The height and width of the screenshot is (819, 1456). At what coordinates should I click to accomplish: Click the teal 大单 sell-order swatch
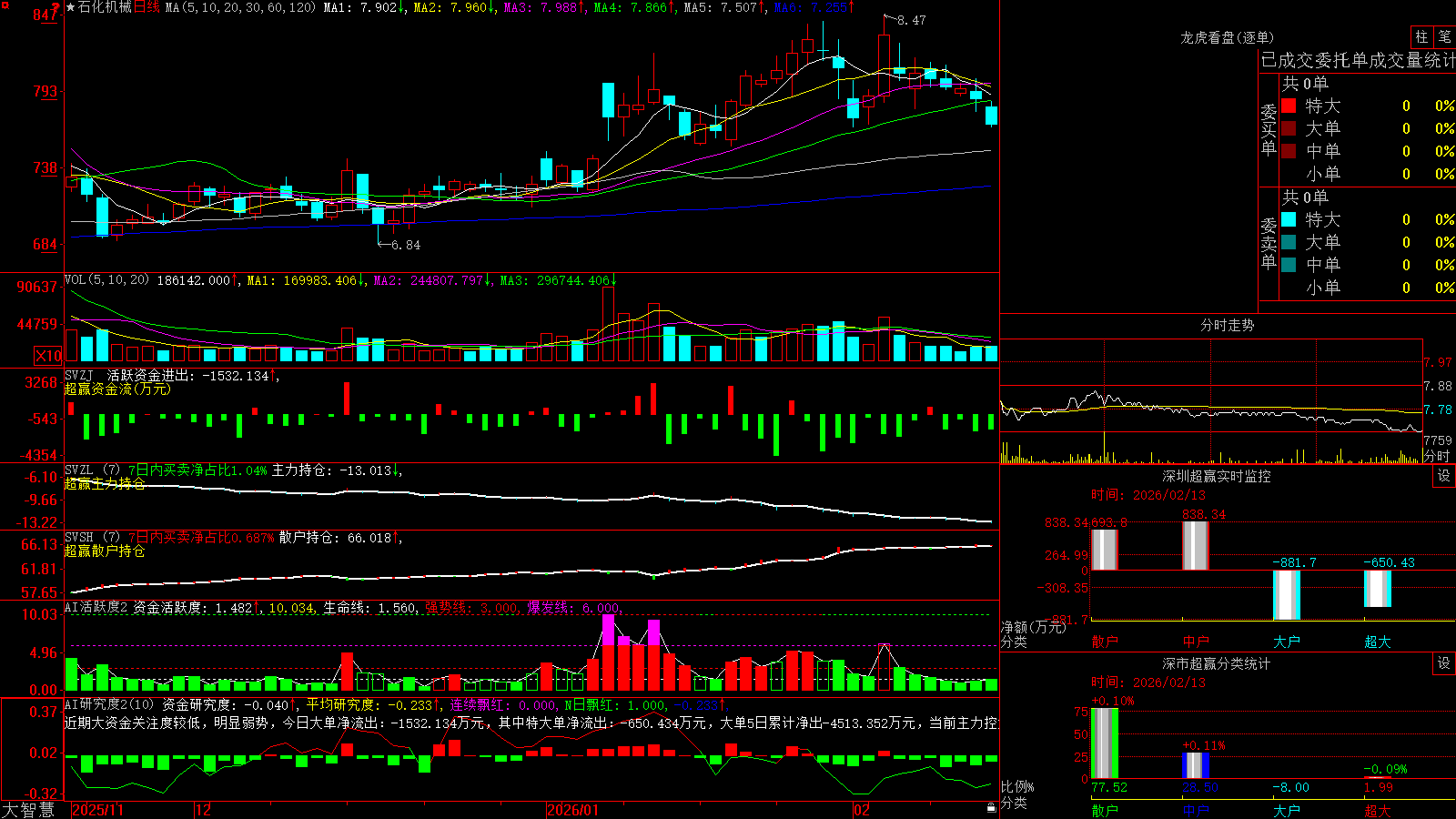coord(1289,242)
